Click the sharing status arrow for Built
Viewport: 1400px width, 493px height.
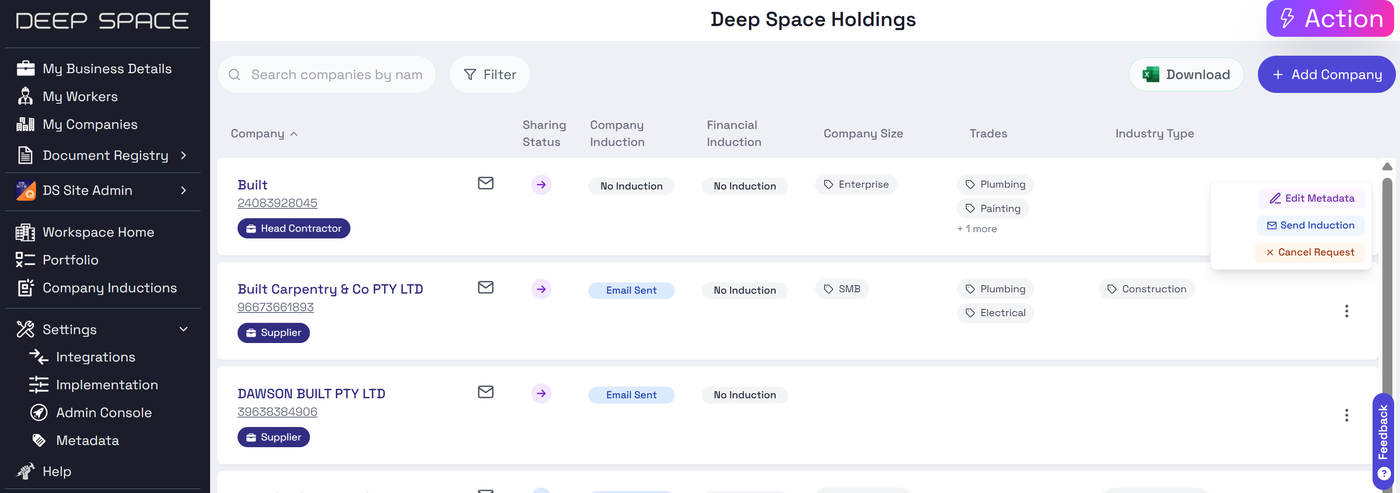pos(541,184)
